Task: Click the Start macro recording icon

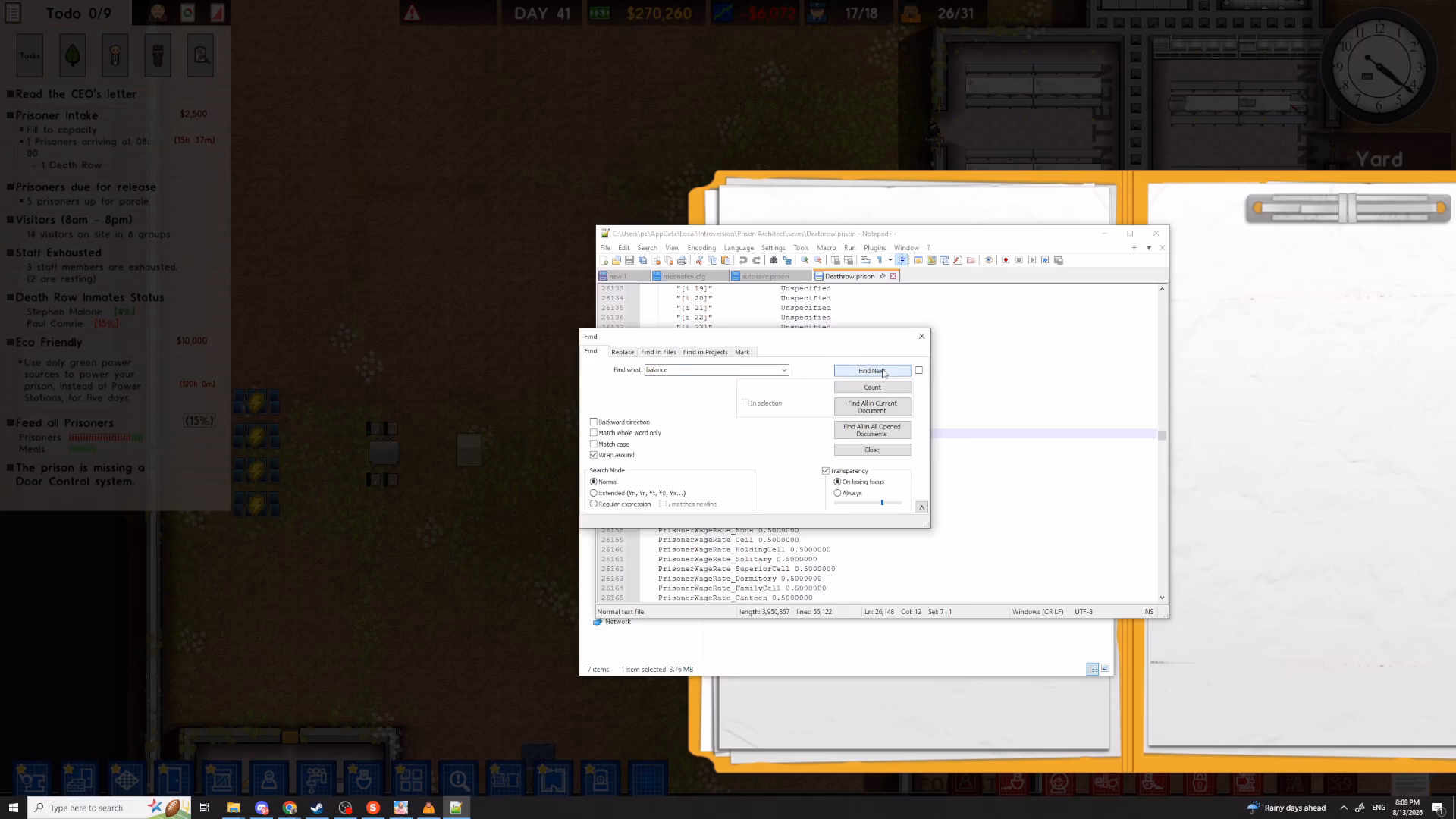Action: coord(1006,260)
